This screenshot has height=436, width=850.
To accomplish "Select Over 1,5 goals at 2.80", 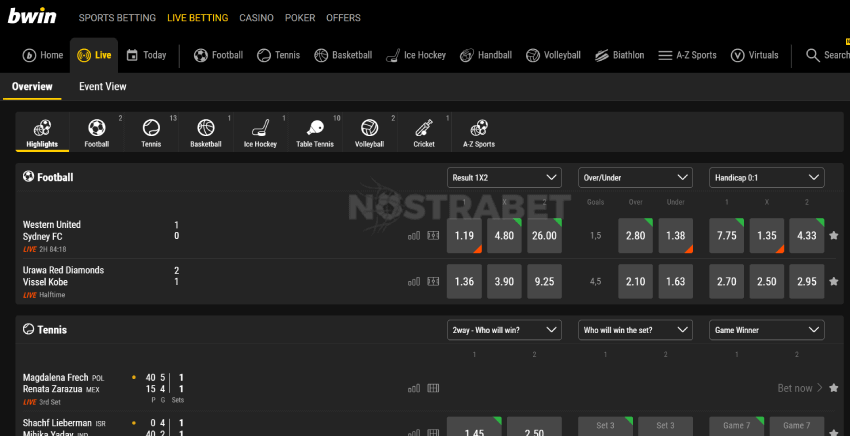I will click(x=635, y=236).
